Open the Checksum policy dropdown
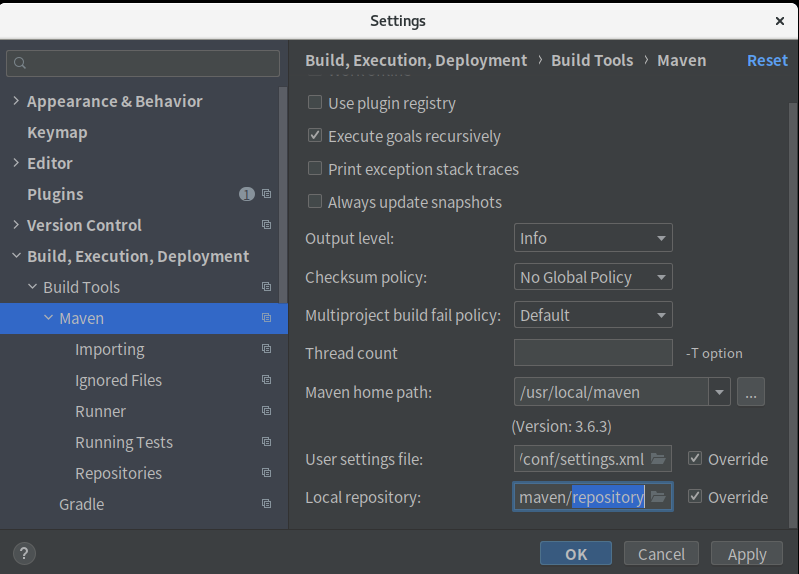 click(593, 277)
